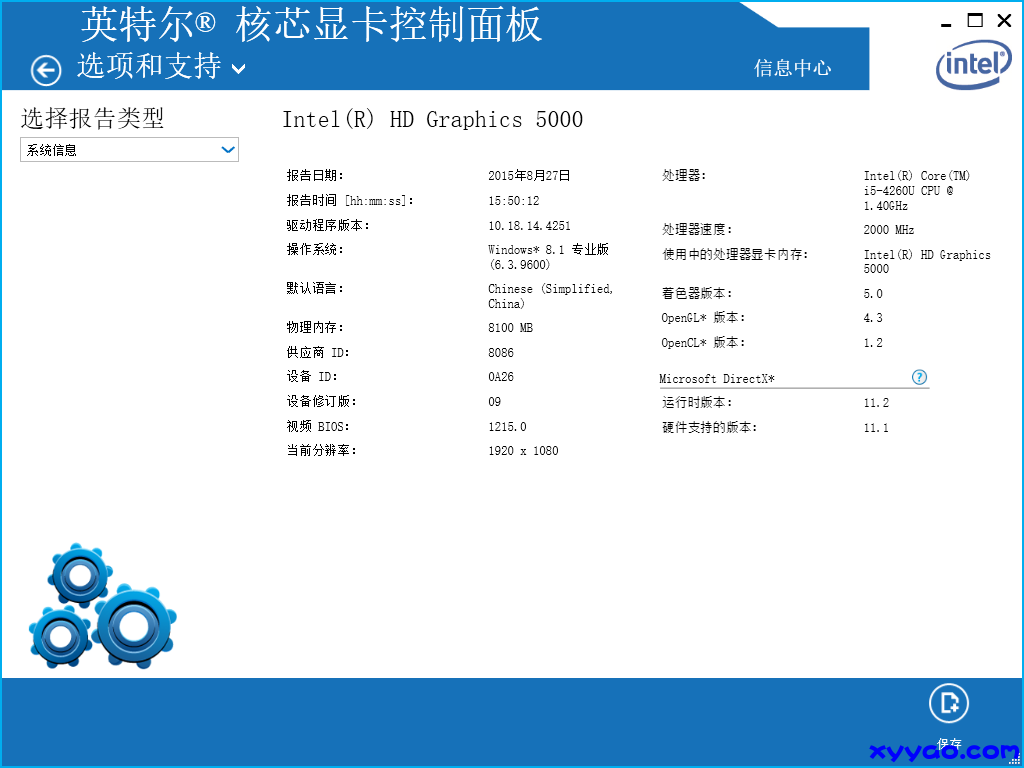Minimize the Intel control panel window
Viewport: 1024px width, 768px height.
(x=945, y=22)
